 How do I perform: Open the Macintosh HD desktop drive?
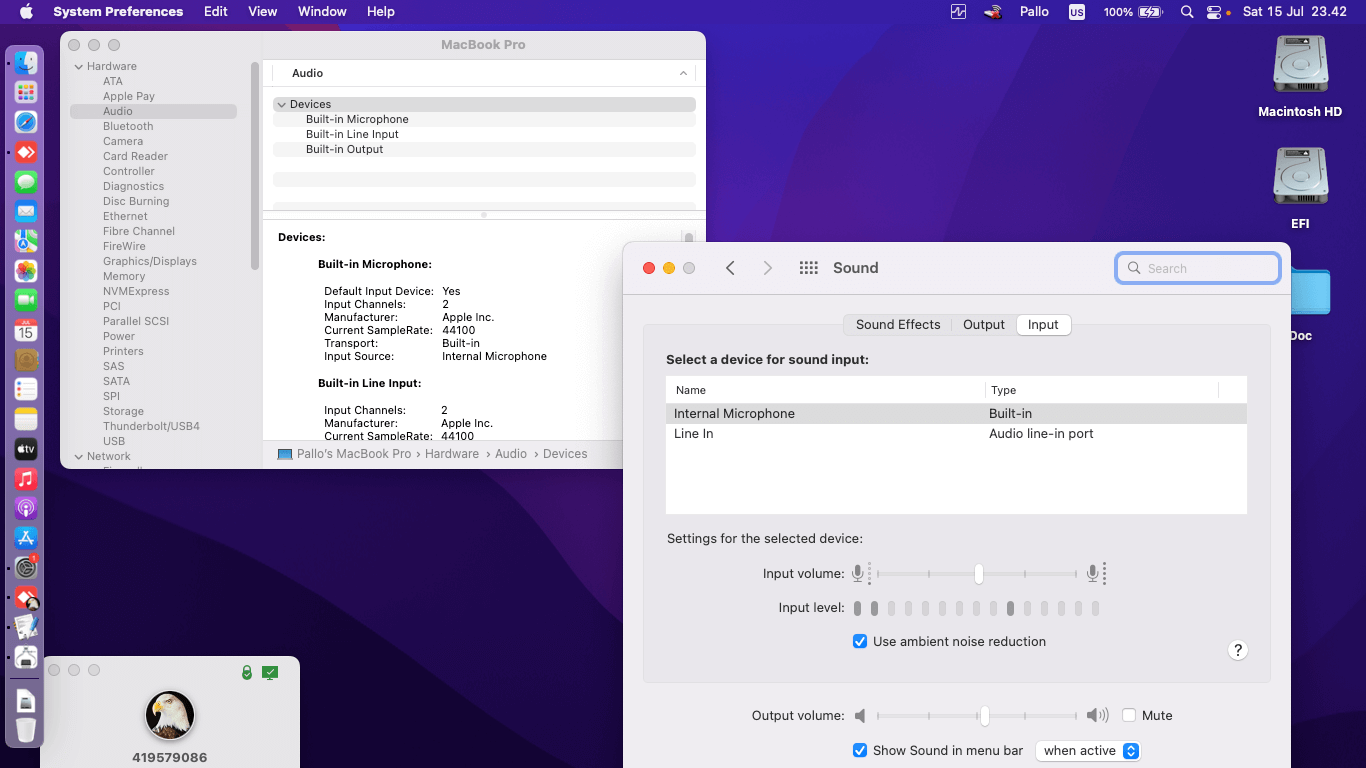coord(1300,76)
